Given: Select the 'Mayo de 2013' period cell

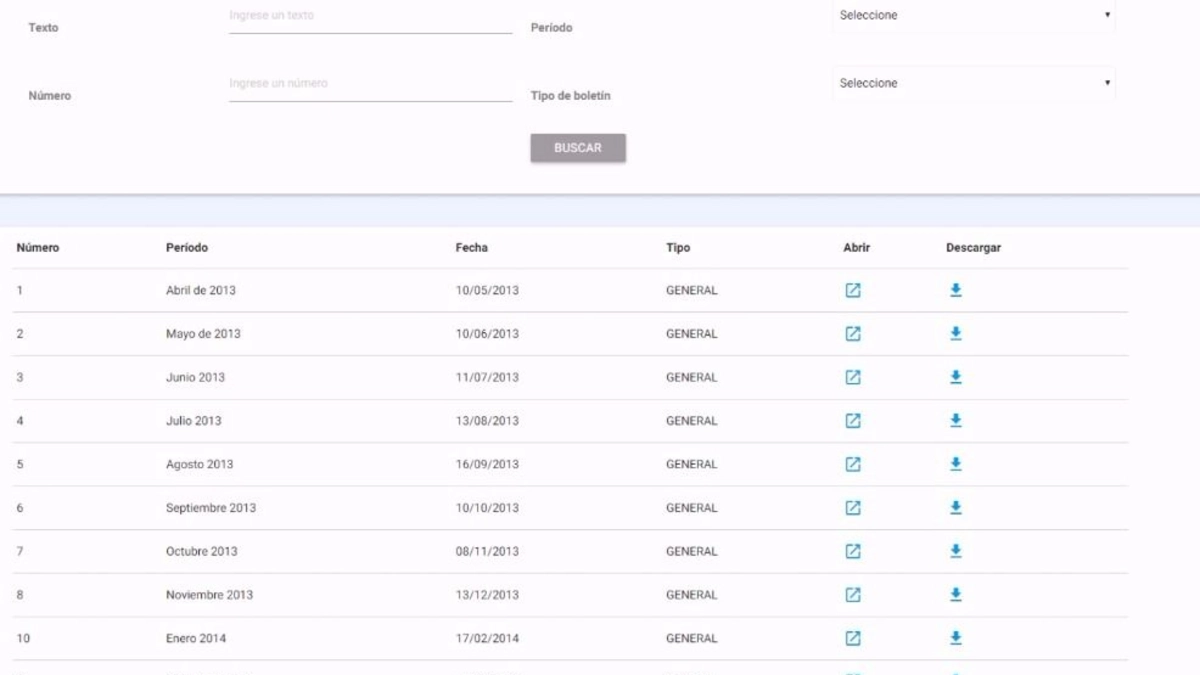Looking at the screenshot, I should 203,334.
